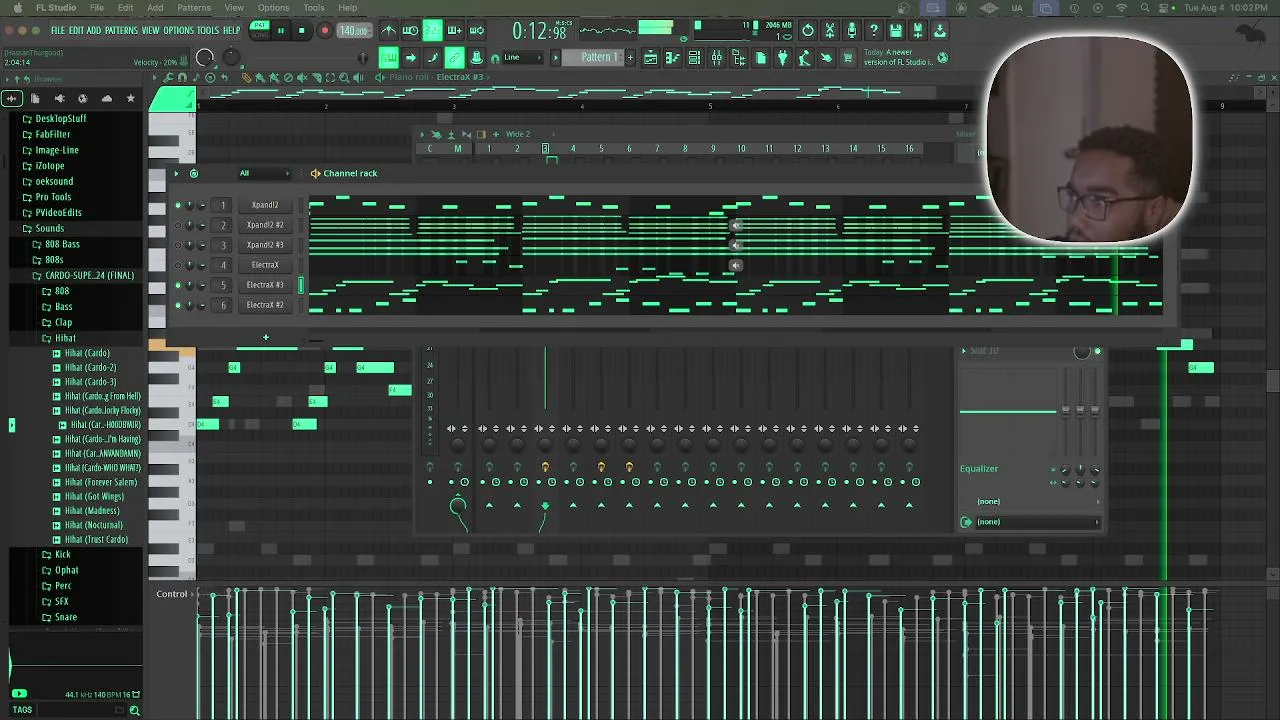Open the Mixer view icon

point(717,58)
